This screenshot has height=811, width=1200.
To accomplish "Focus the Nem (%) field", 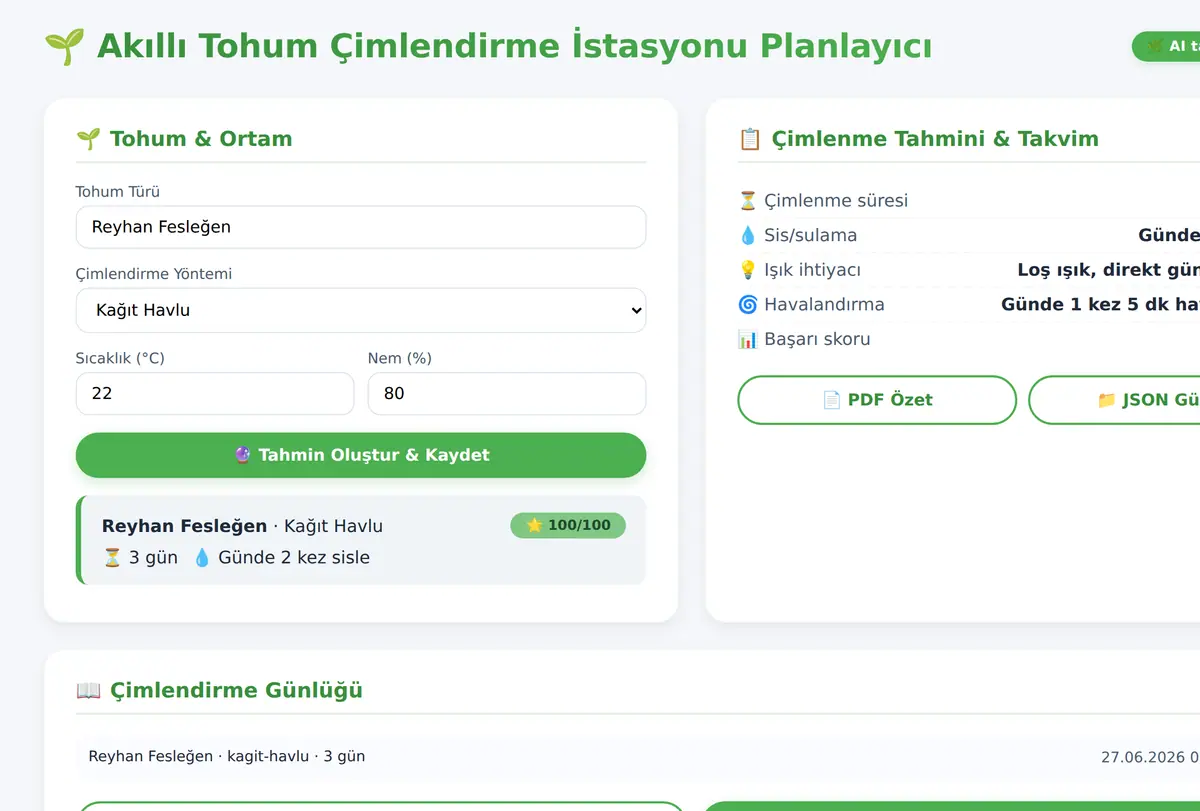I will click(x=507, y=393).
